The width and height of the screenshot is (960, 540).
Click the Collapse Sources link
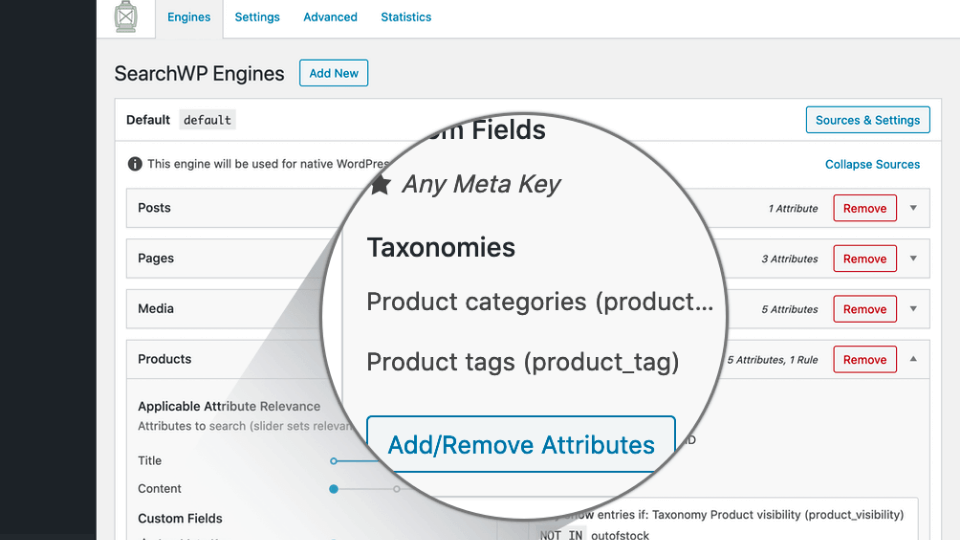click(872, 164)
